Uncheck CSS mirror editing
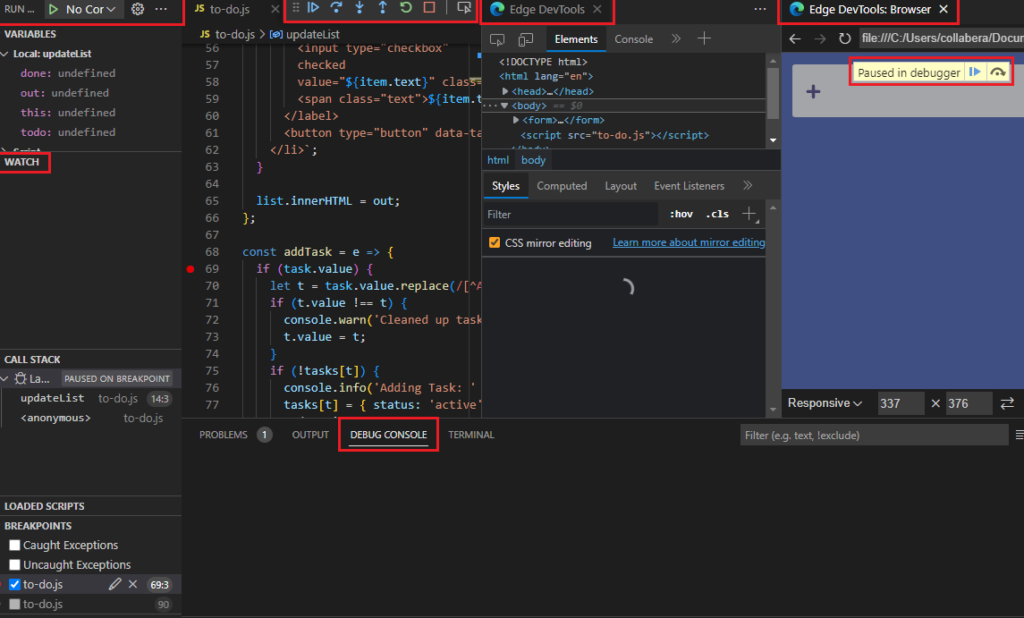 pyautogui.click(x=494, y=242)
